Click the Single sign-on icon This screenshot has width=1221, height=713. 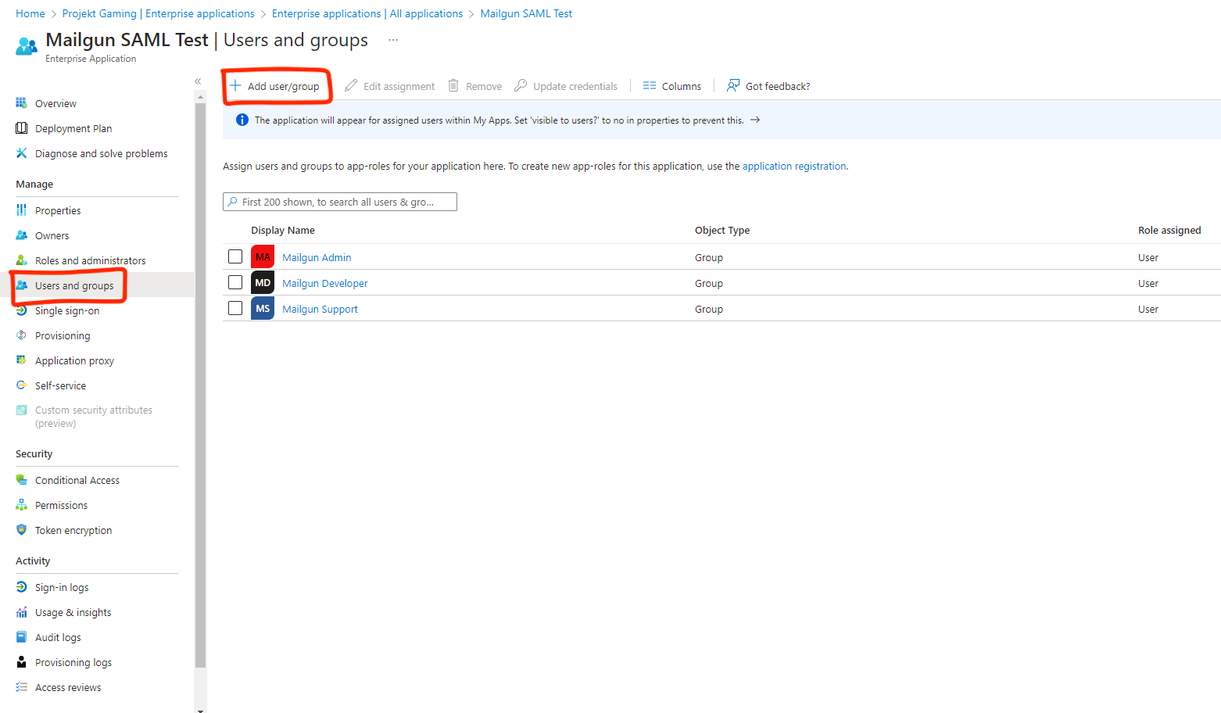click(22, 310)
